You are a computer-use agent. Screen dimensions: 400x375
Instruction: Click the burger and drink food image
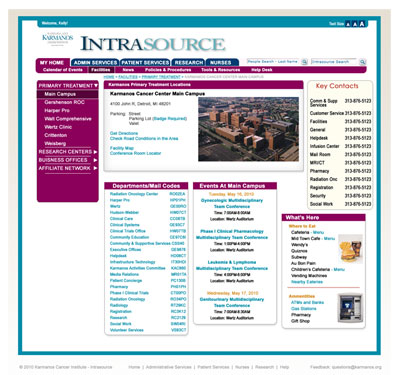tap(350, 249)
